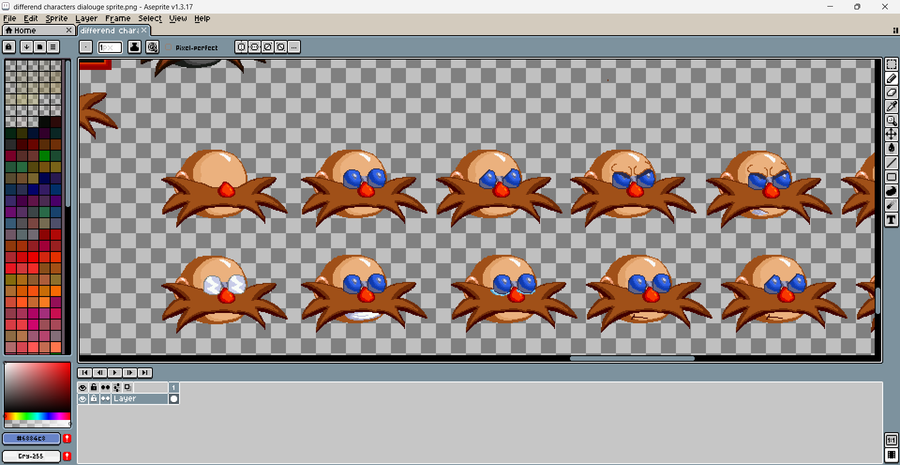Select the Line tool

click(891, 162)
